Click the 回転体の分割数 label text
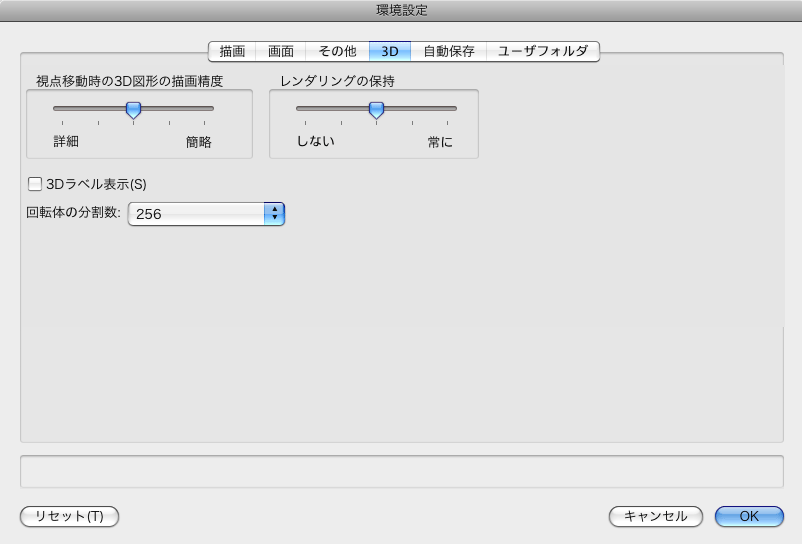 pyautogui.click(x=73, y=214)
